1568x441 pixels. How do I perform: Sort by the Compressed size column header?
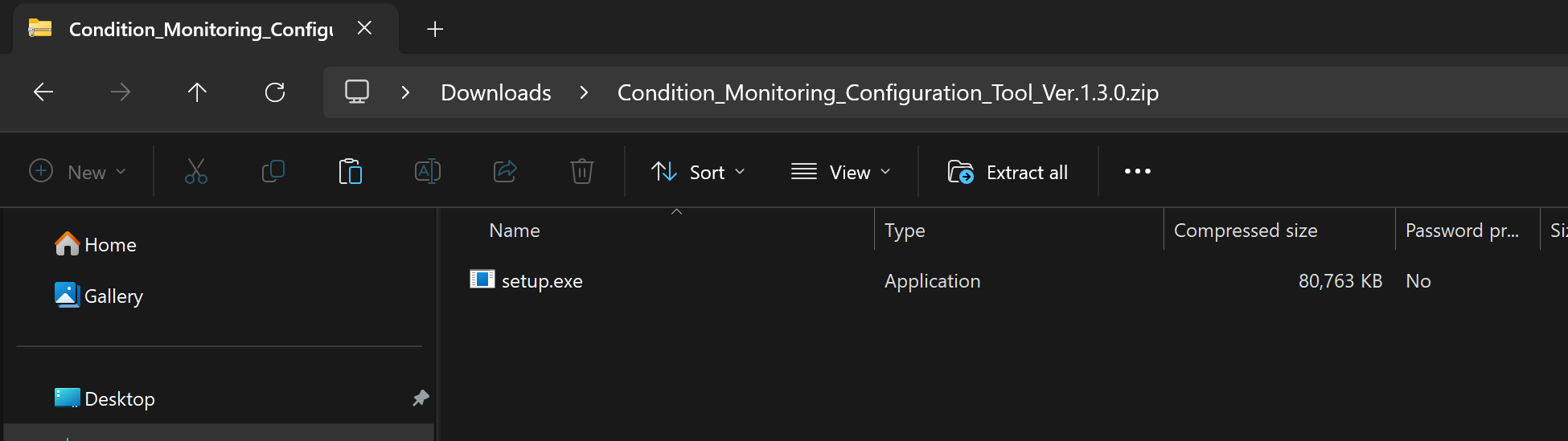coord(1245,231)
